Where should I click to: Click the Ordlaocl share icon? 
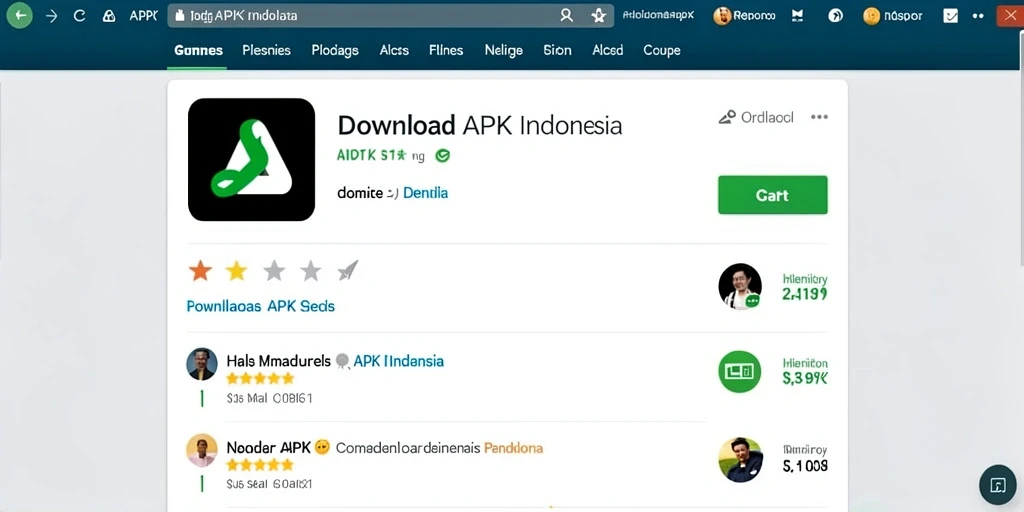727,118
